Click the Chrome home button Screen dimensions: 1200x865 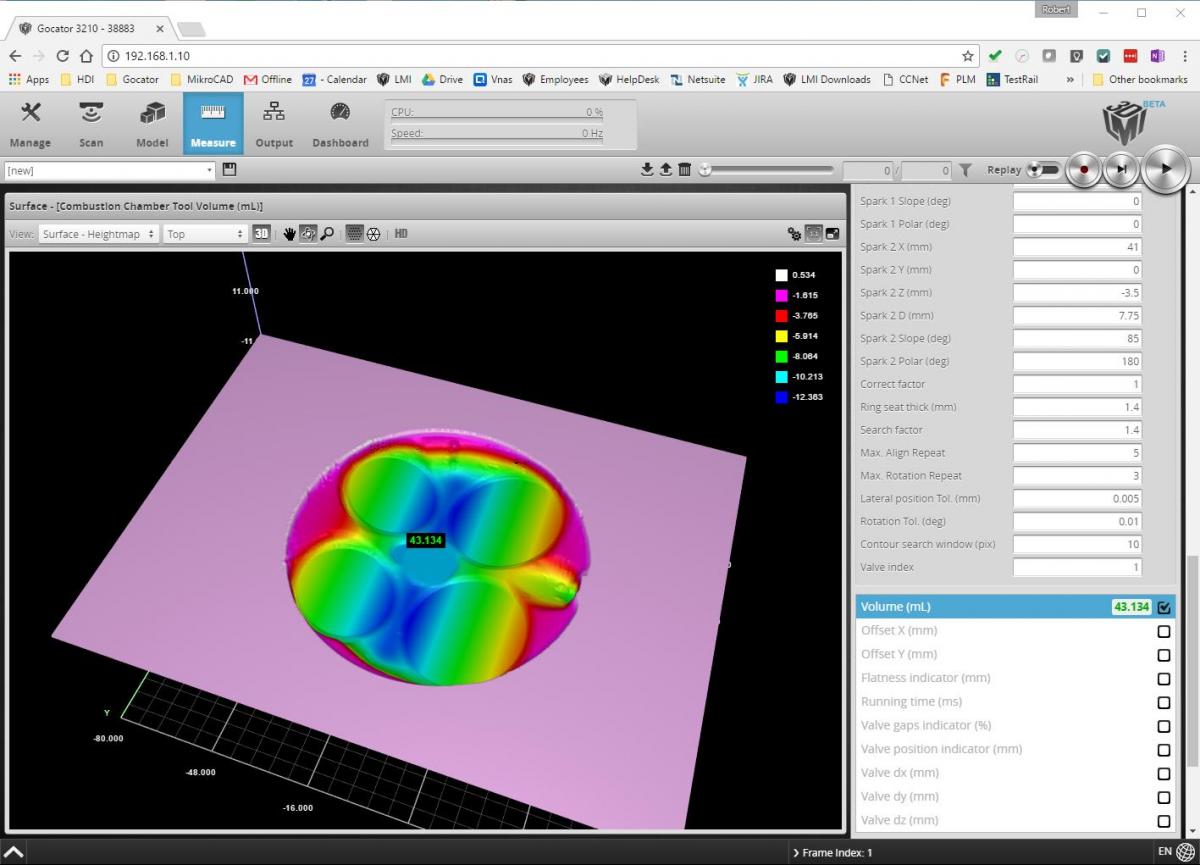[x=86, y=56]
